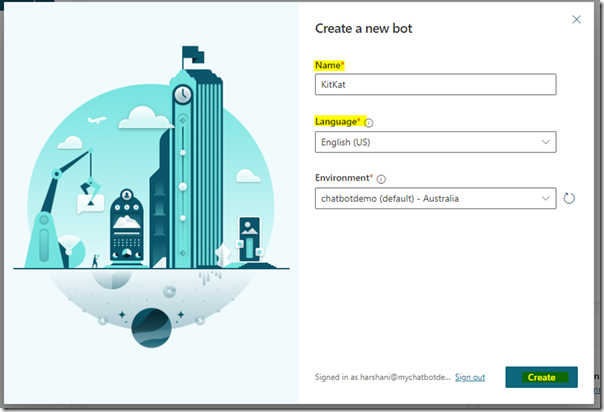Close the Create a new bot dialog
The height and width of the screenshot is (412, 604).
pos(576,19)
